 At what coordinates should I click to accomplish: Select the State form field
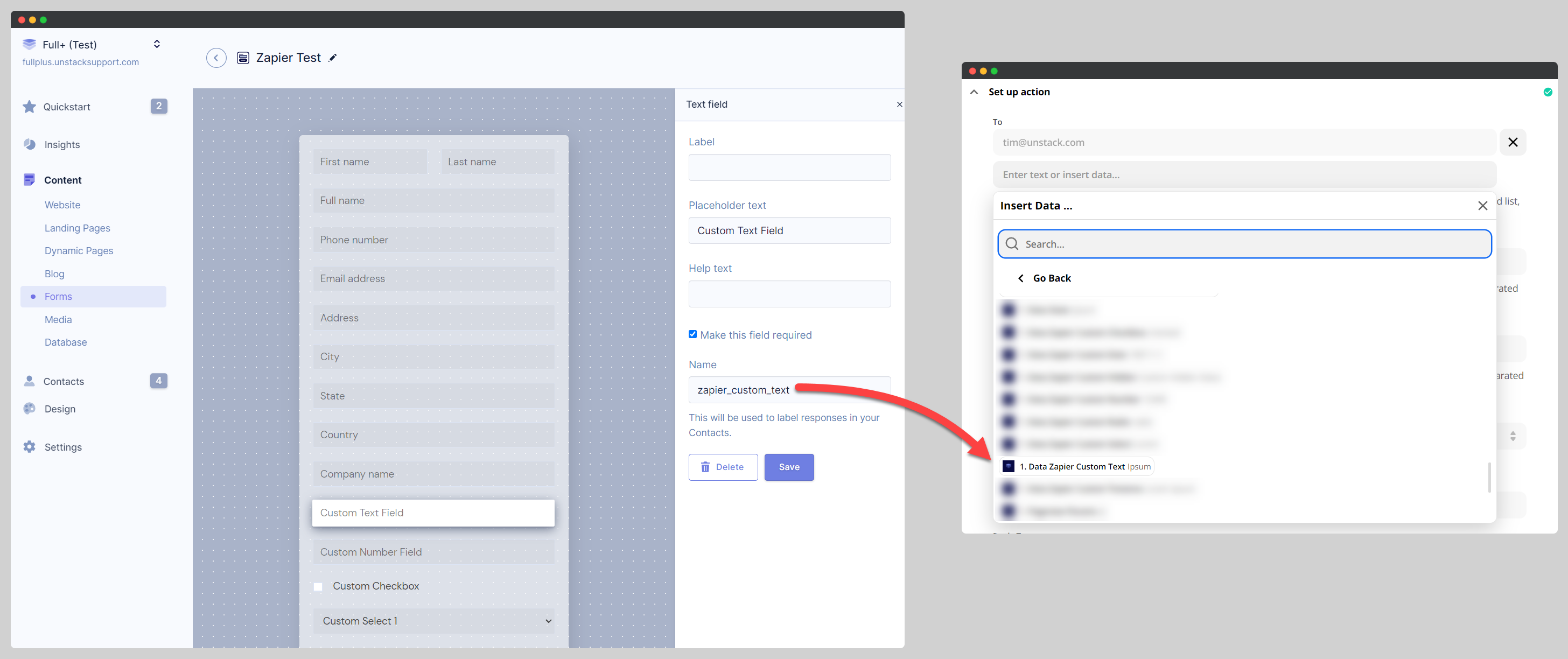[x=433, y=396]
